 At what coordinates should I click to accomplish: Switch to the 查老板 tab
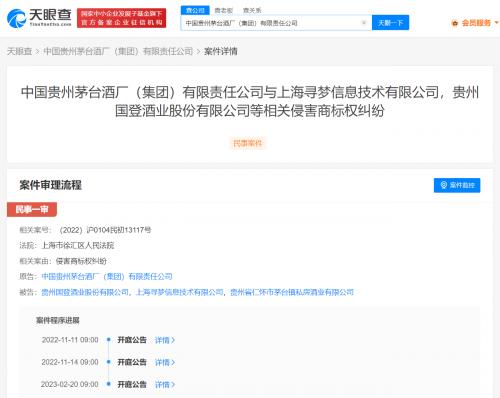pos(223,11)
